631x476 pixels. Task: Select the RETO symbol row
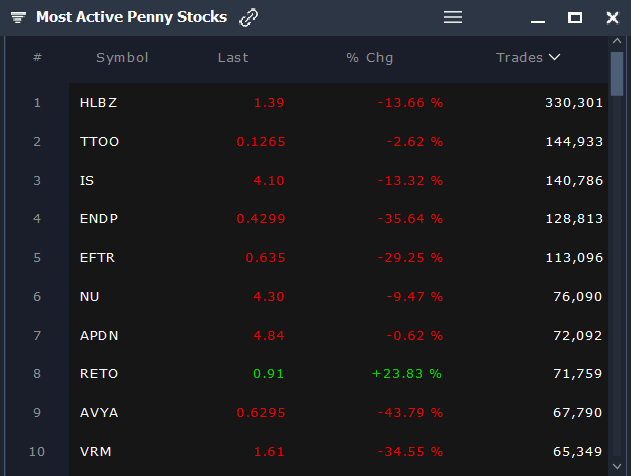[338, 374]
